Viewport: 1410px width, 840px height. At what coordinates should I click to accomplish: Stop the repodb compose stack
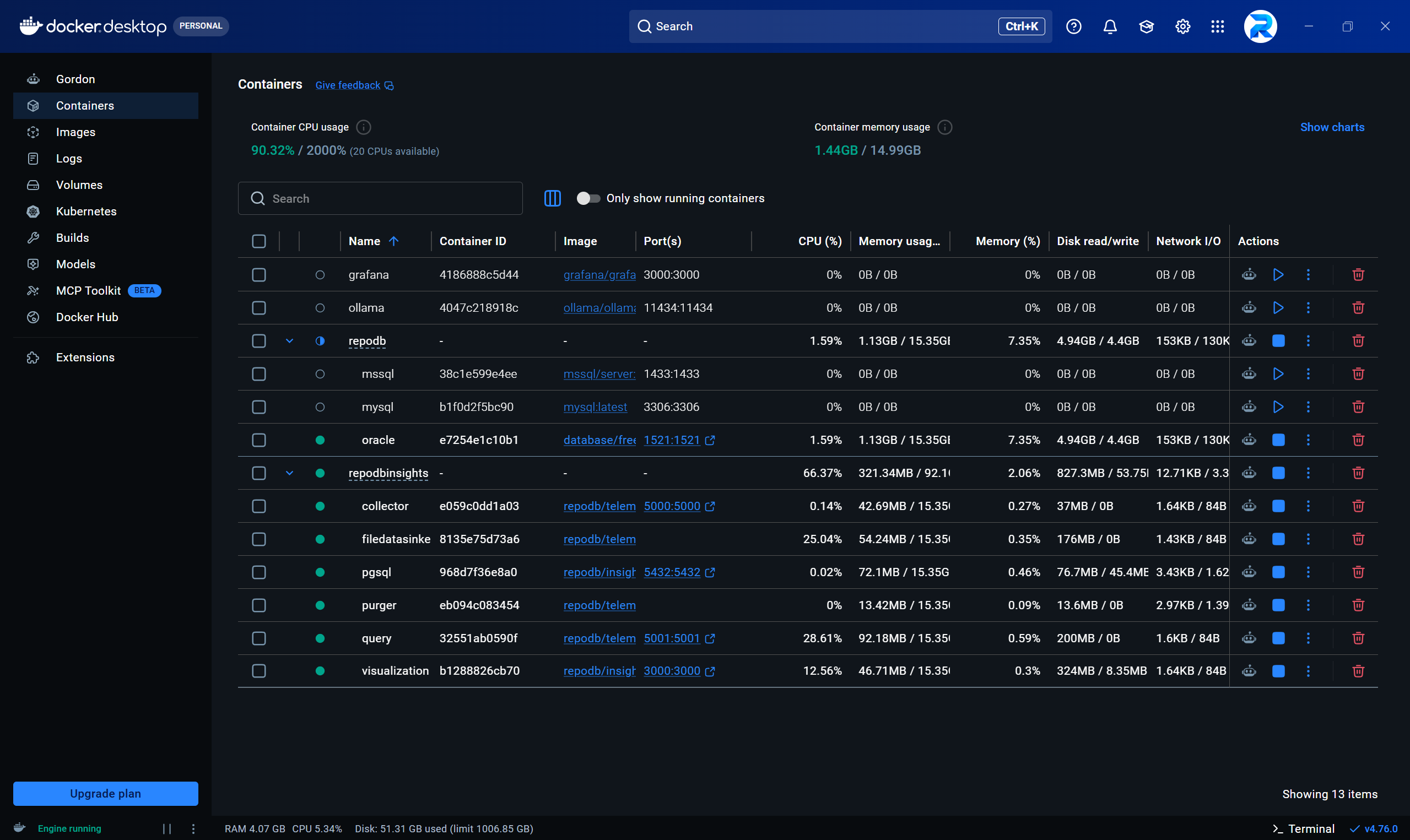click(x=1278, y=341)
